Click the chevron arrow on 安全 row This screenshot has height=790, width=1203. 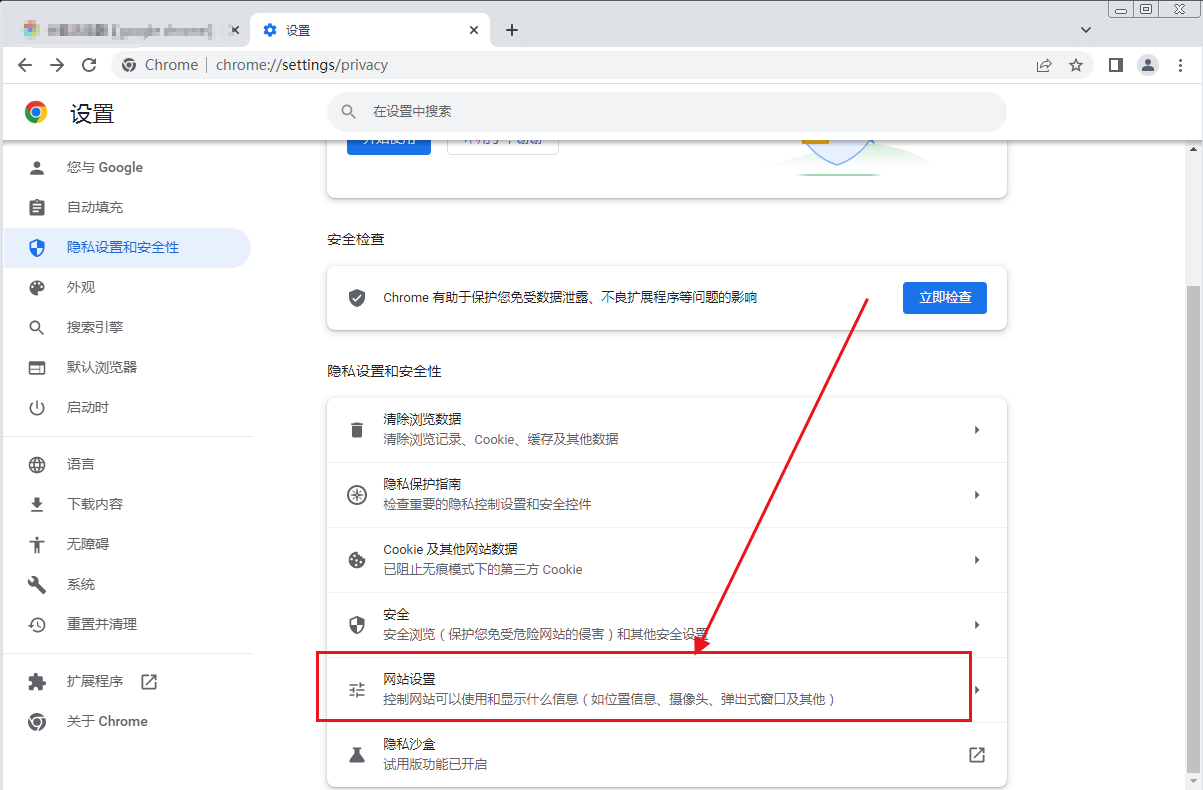[977, 625]
